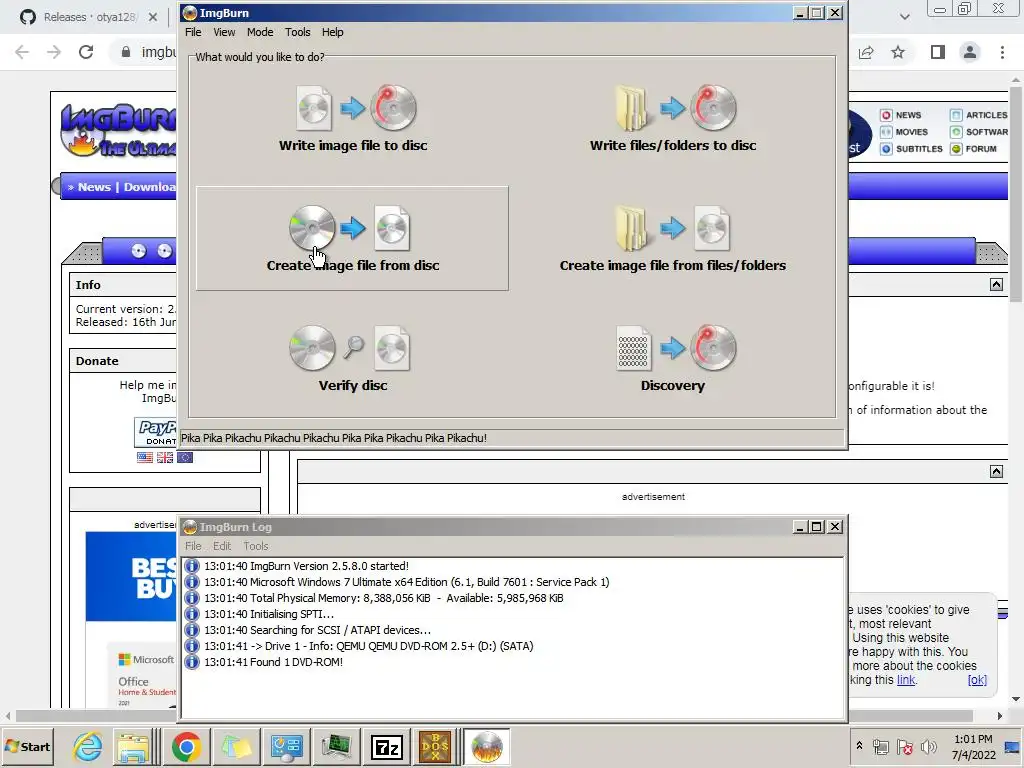Click info icon beside Found 1 DVD-ROM line

[x=191, y=662]
